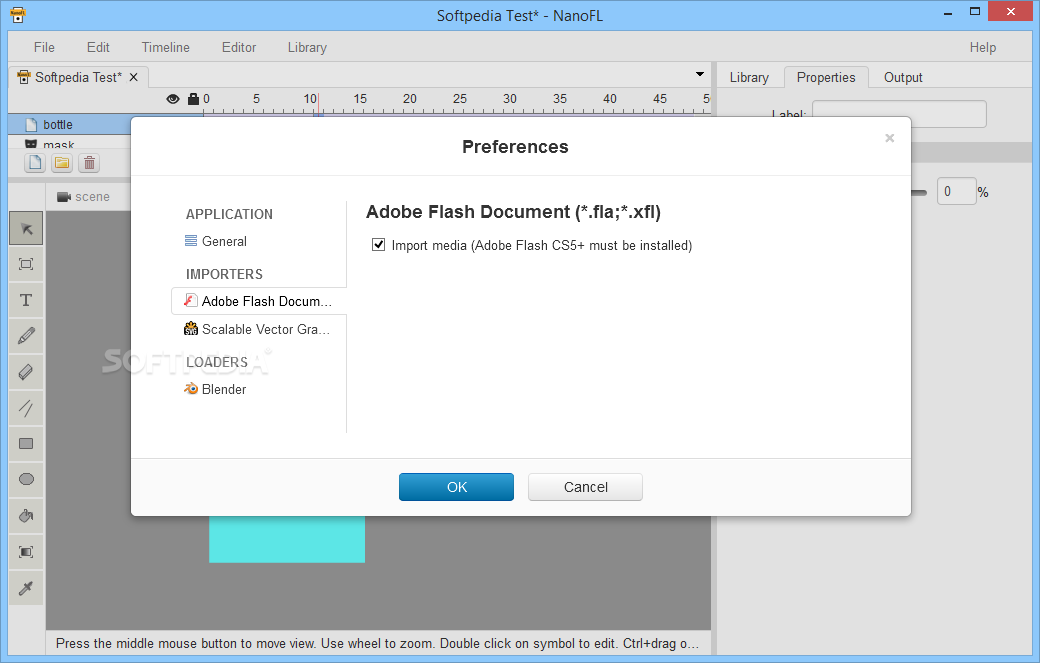Click the new folder layer icon
The height and width of the screenshot is (663, 1040).
click(x=62, y=162)
